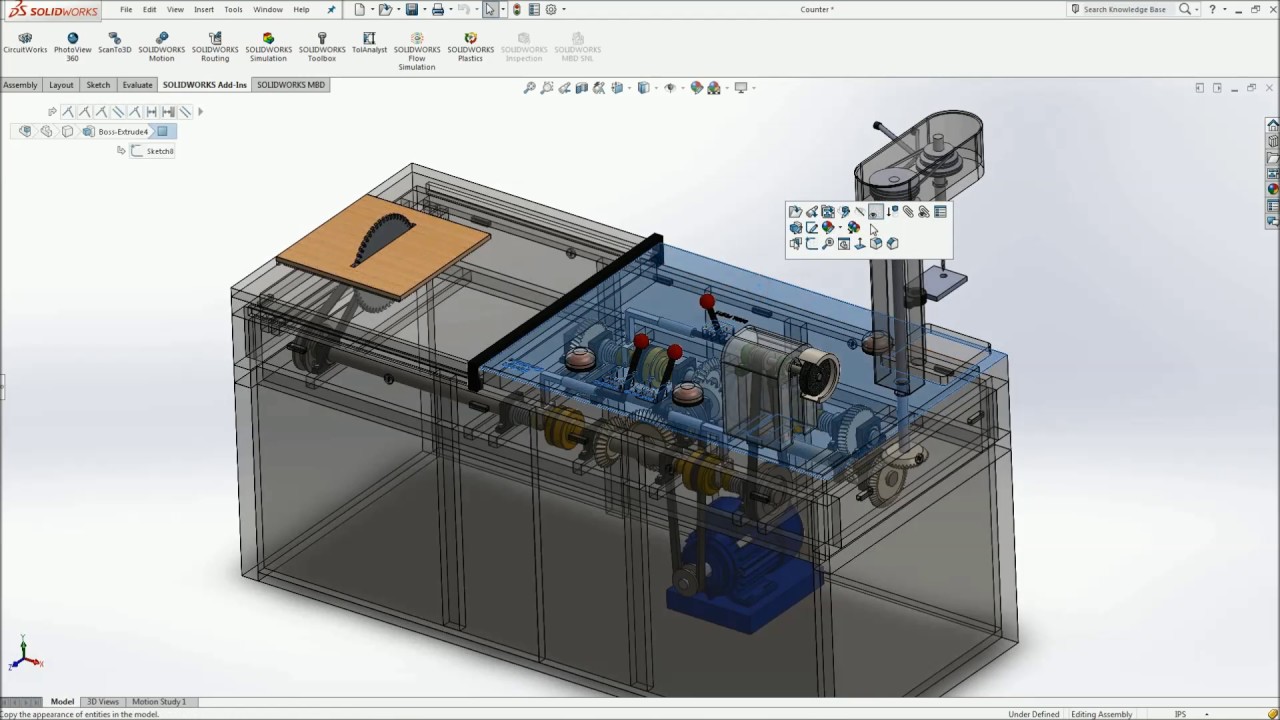Screen dimensions: 1280x720
Task: Click the Save icon
Action: [x=411, y=10]
